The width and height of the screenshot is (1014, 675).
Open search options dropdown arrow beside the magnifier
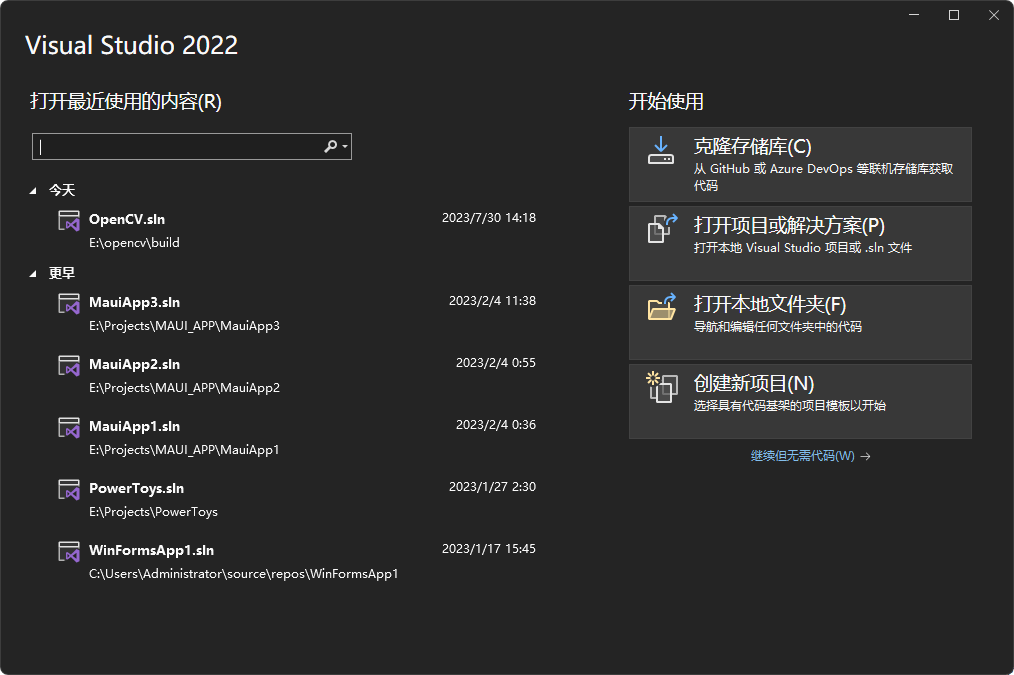(345, 147)
